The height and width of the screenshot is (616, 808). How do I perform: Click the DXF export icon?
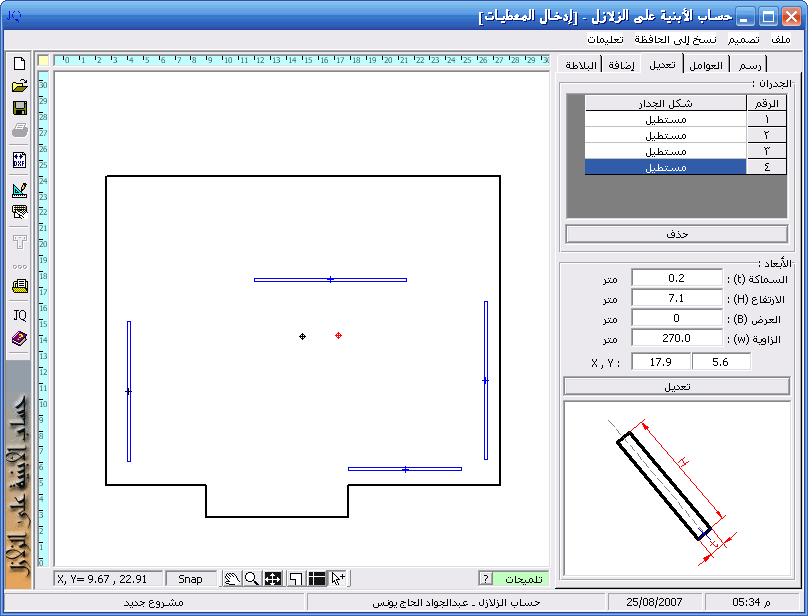tap(19, 160)
